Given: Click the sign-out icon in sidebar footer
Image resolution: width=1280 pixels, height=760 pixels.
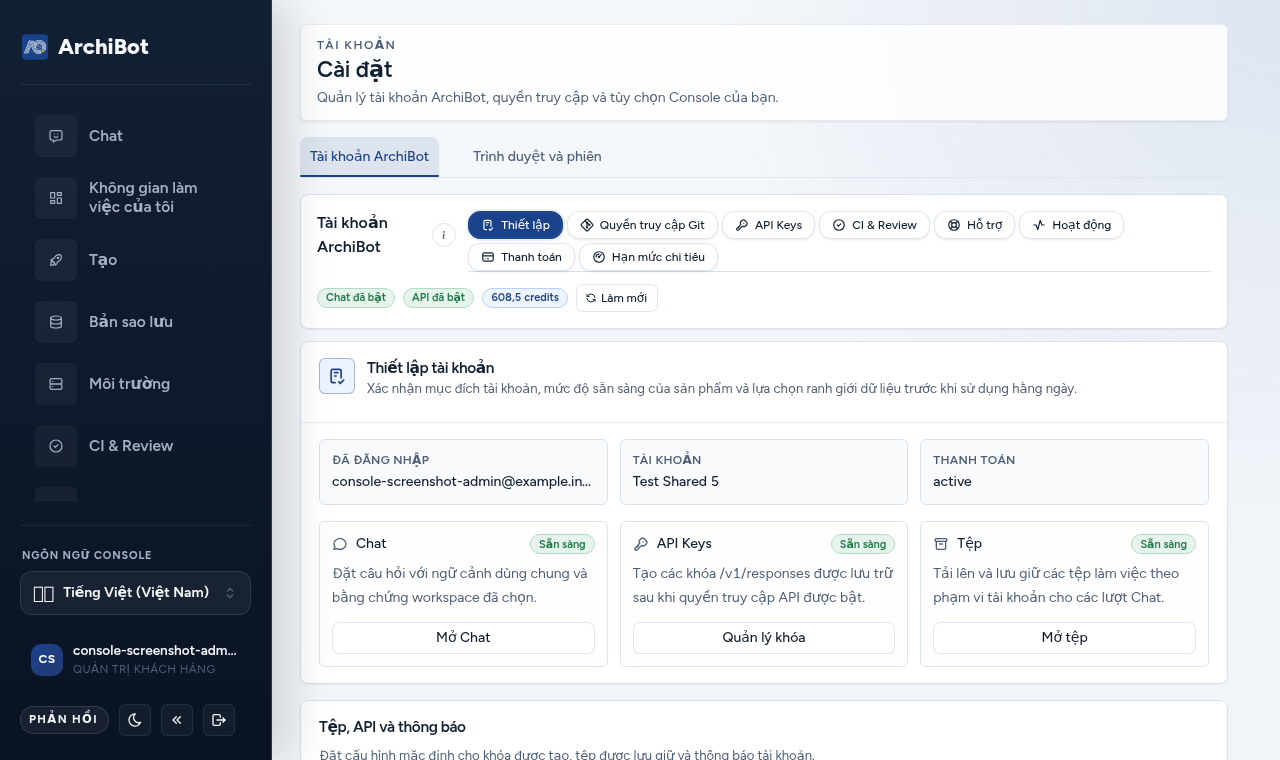Looking at the screenshot, I should coord(219,720).
